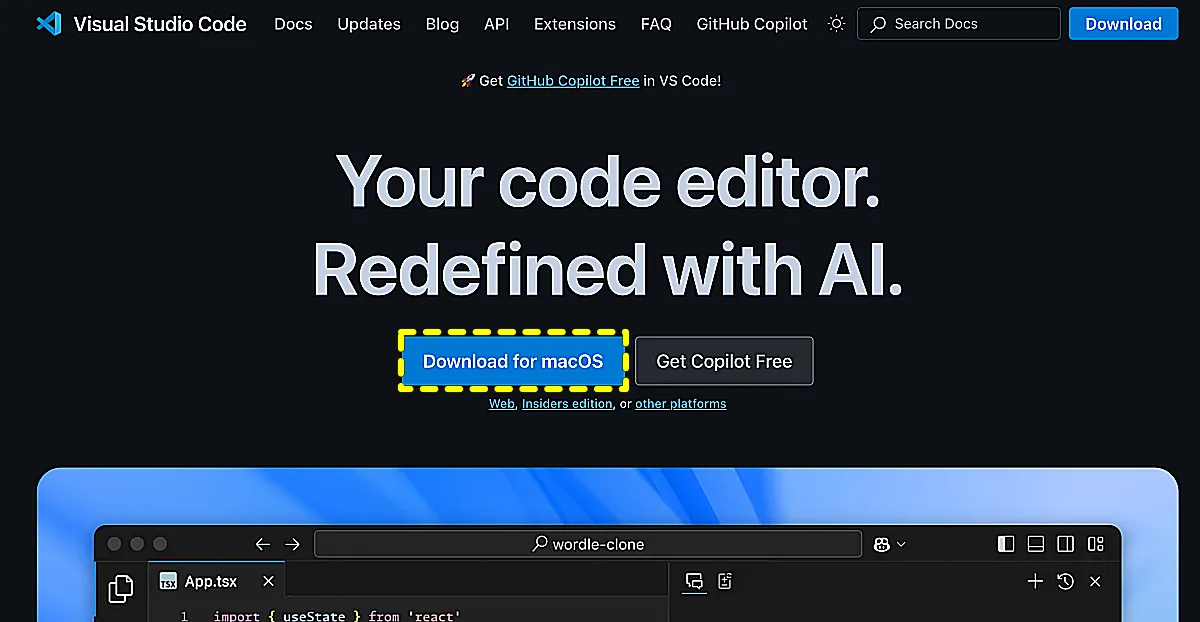Click the Visual Studio Code title text
The width and height of the screenshot is (1200, 622).
pyautogui.click(x=160, y=24)
